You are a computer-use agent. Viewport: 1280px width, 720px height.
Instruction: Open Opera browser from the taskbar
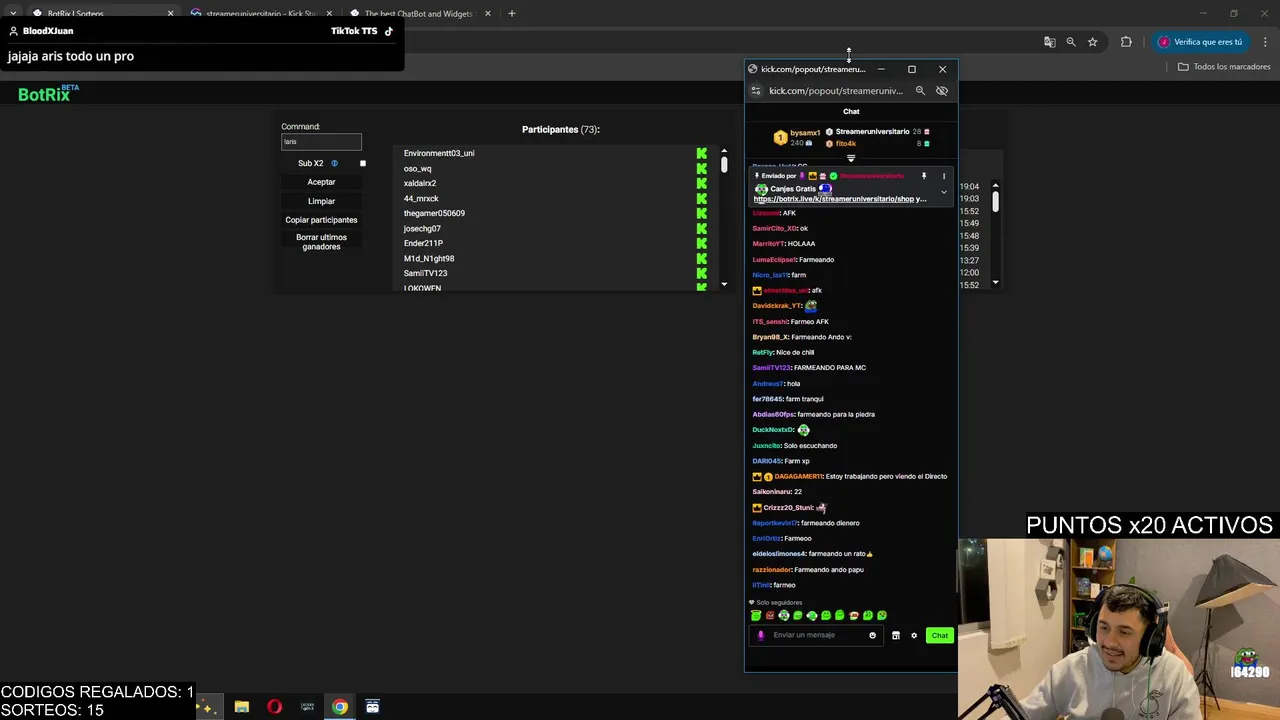[x=275, y=707]
